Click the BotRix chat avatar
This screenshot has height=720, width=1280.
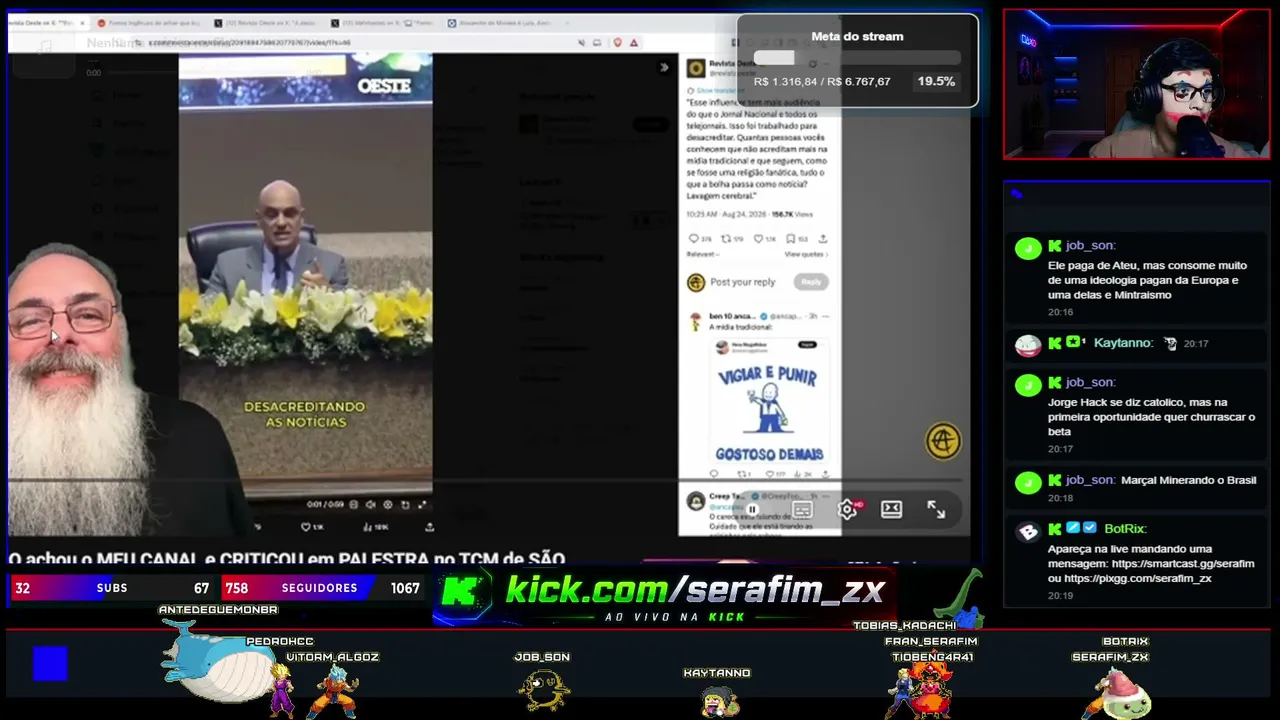tap(1028, 531)
